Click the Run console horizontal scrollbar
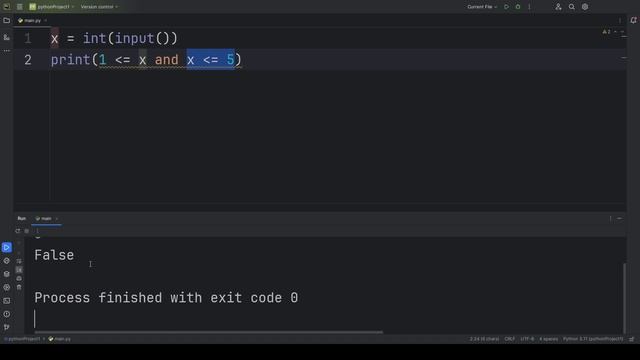640x360 pixels. click(x=209, y=332)
